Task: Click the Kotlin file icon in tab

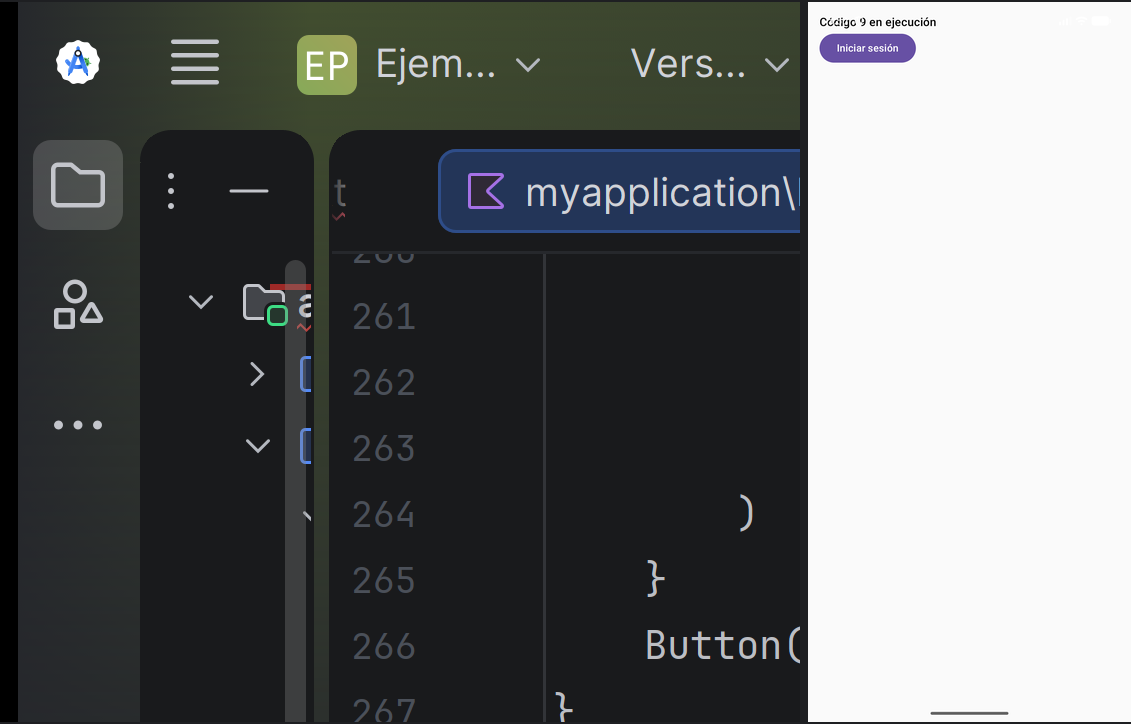Action: (485, 191)
